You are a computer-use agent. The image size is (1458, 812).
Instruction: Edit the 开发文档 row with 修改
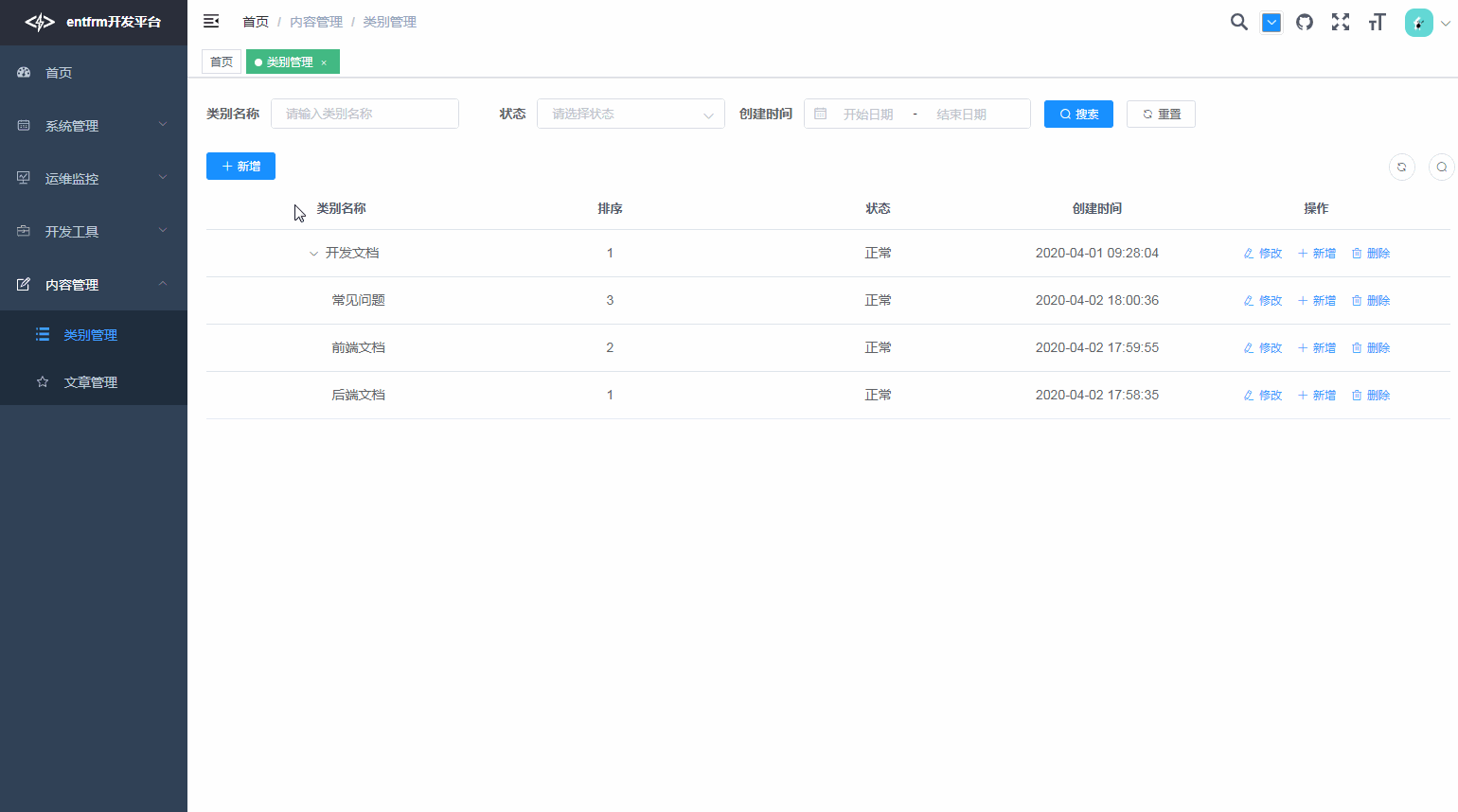[x=1263, y=253]
